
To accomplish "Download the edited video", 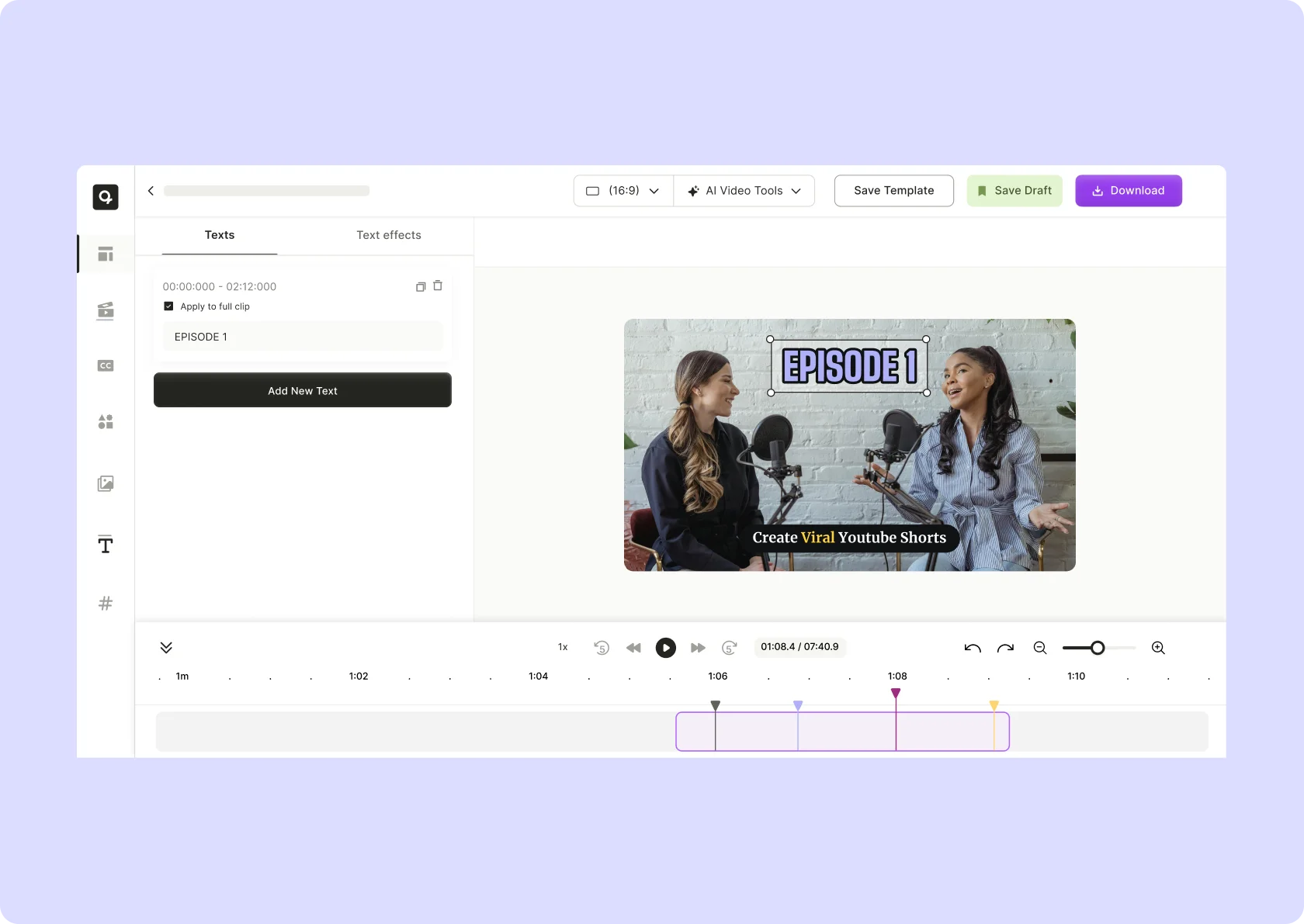I will tap(1128, 190).
